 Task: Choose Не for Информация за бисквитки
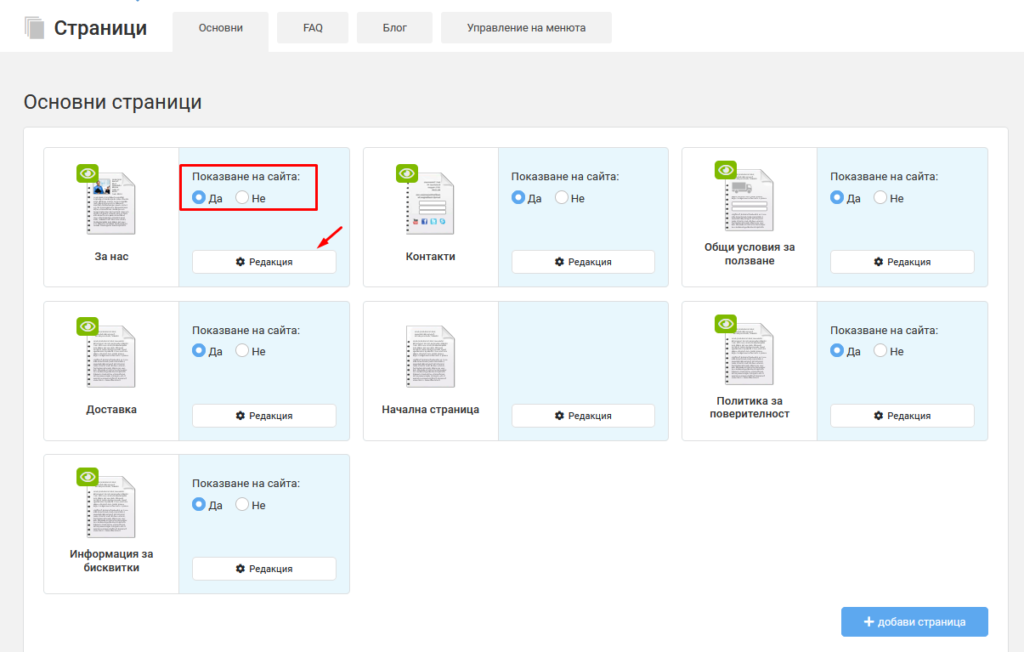pyautogui.click(x=242, y=504)
